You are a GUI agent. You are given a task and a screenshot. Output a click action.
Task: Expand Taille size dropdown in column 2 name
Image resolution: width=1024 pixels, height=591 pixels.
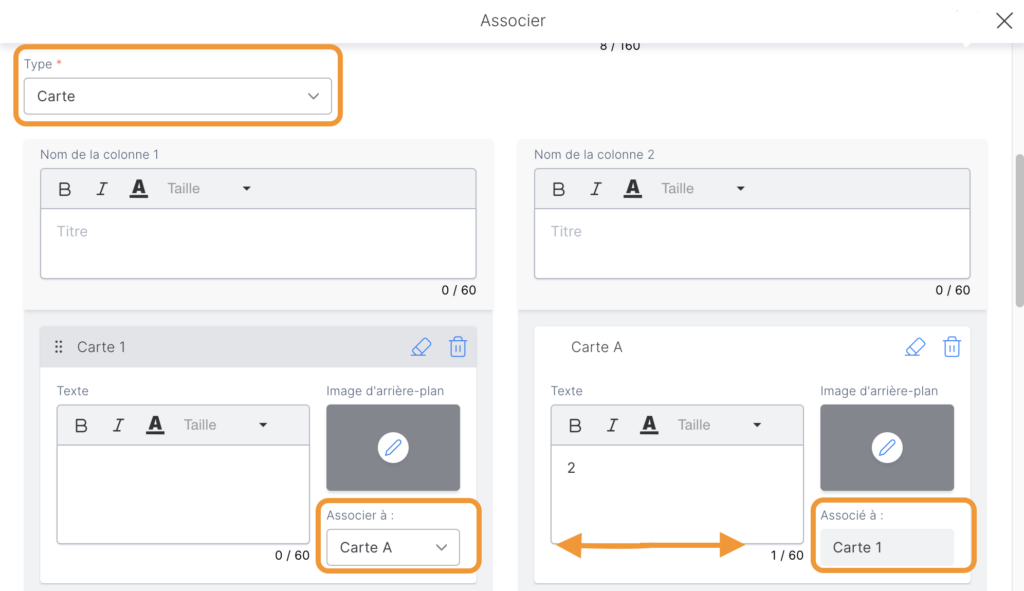point(704,189)
